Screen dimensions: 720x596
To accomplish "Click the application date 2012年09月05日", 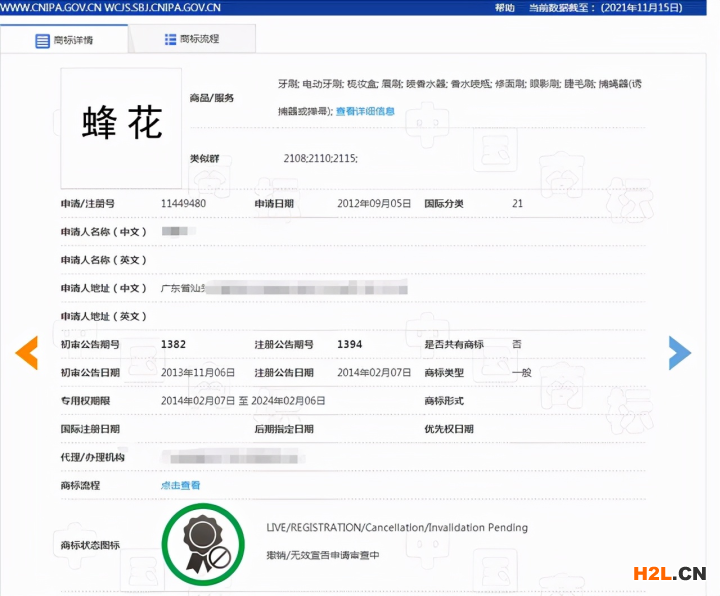I will [374, 203].
